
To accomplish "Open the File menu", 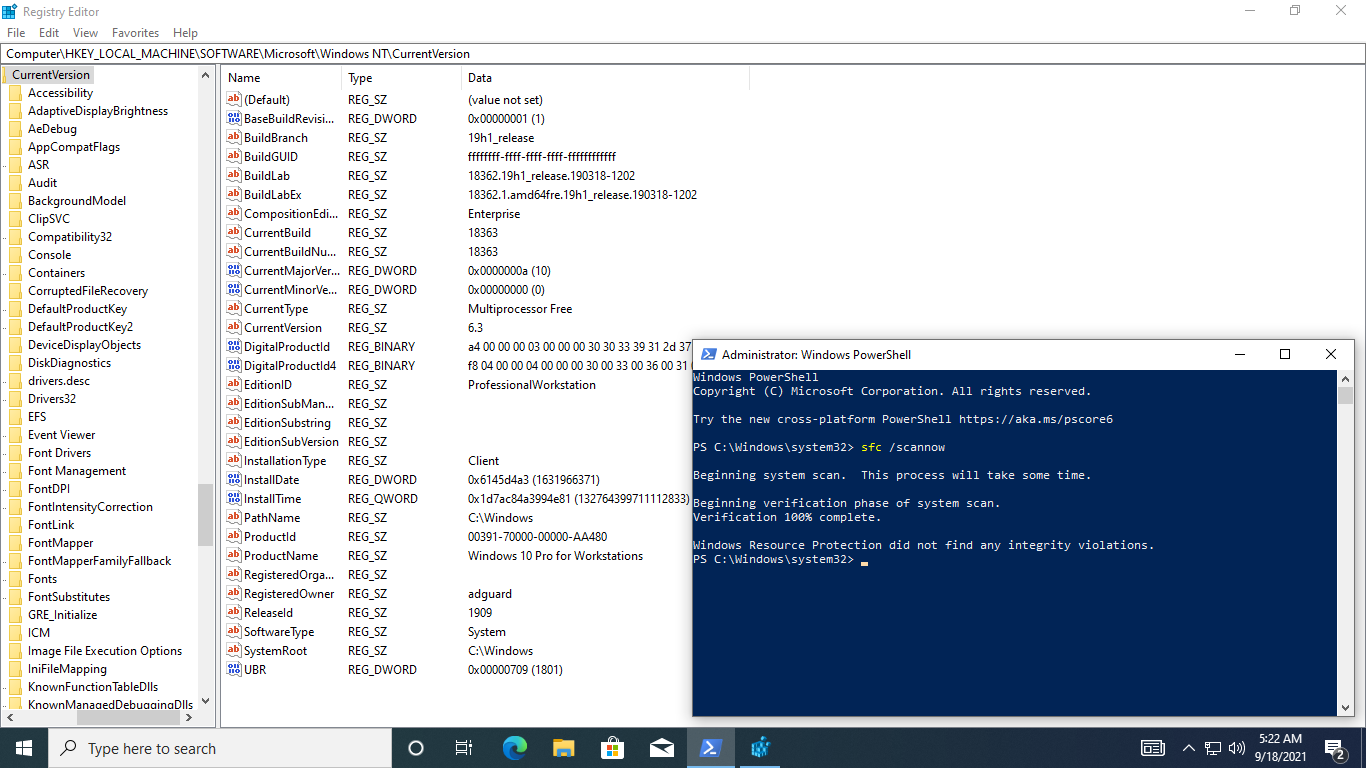I will click(16, 33).
